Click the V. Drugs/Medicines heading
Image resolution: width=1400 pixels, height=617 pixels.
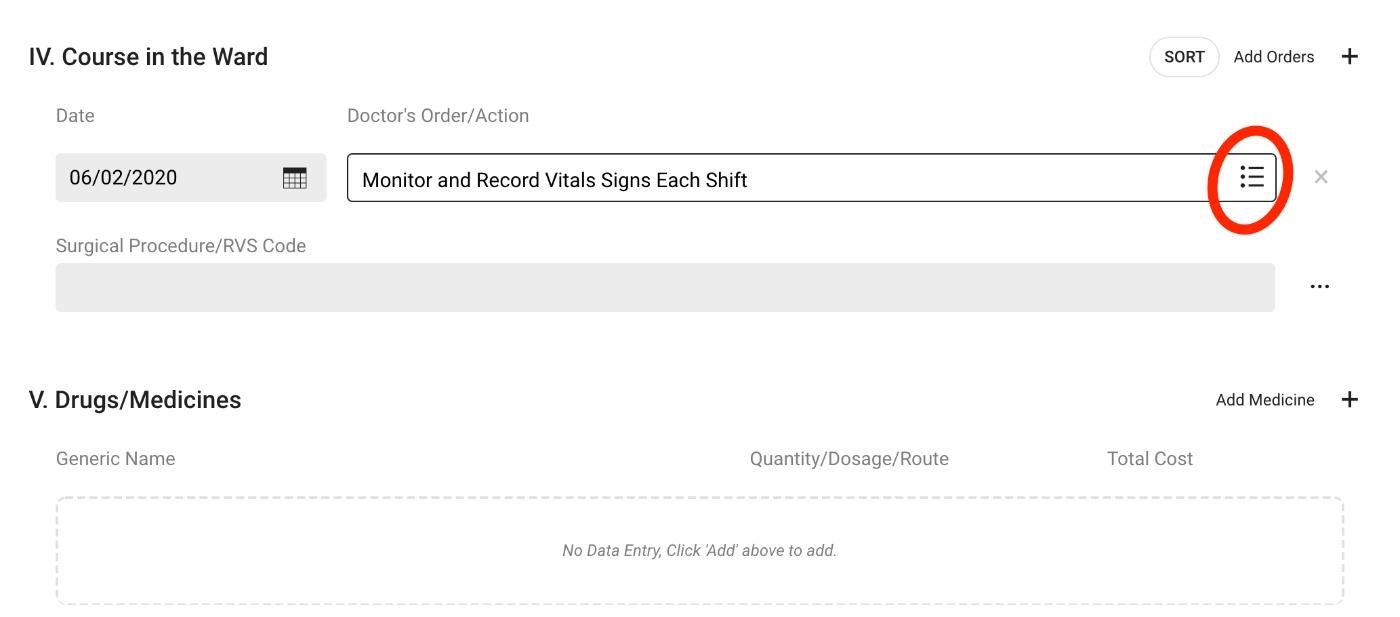click(x=135, y=400)
